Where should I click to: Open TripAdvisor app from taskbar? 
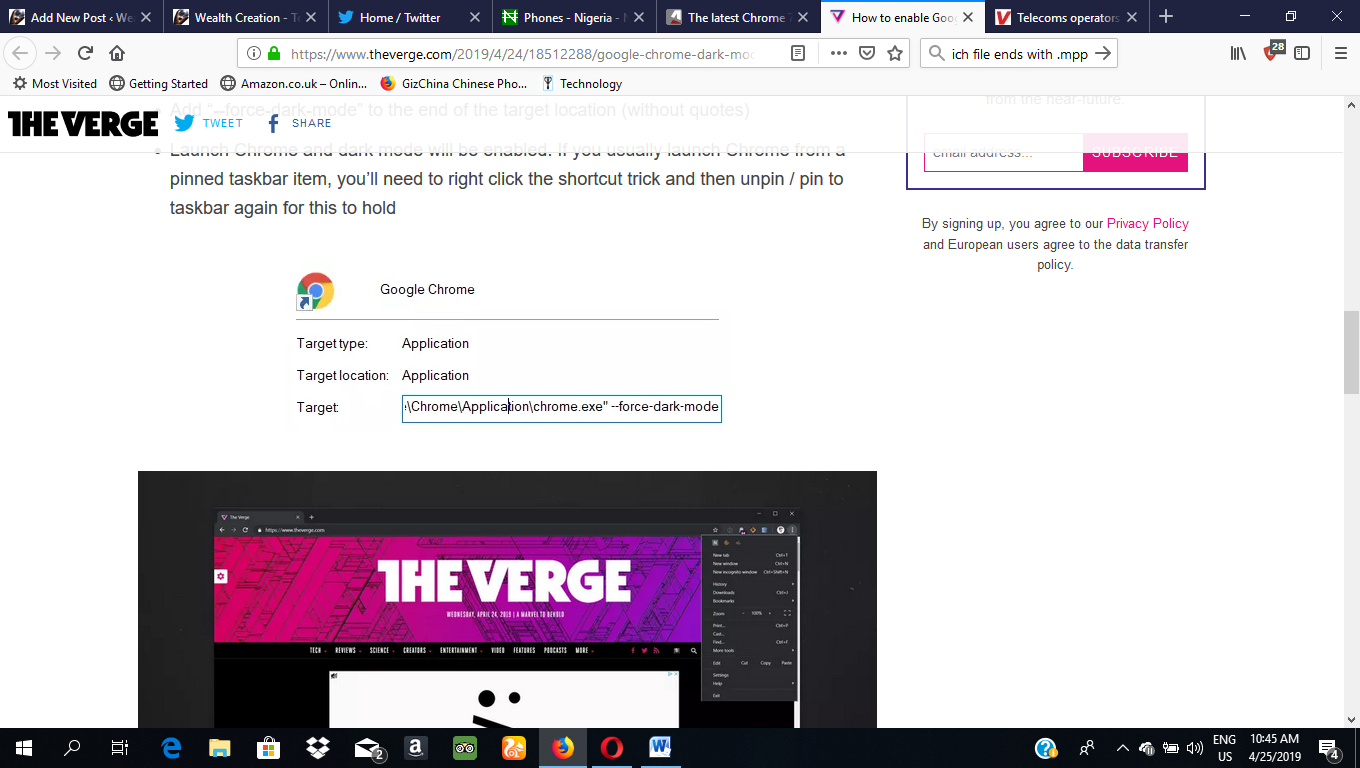[x=465, y=748]
